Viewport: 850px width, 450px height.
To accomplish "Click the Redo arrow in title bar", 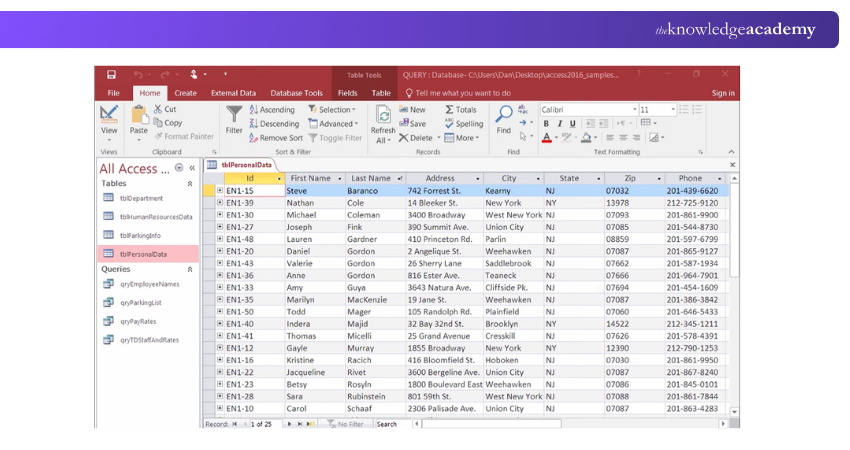I will click(165, 74).
